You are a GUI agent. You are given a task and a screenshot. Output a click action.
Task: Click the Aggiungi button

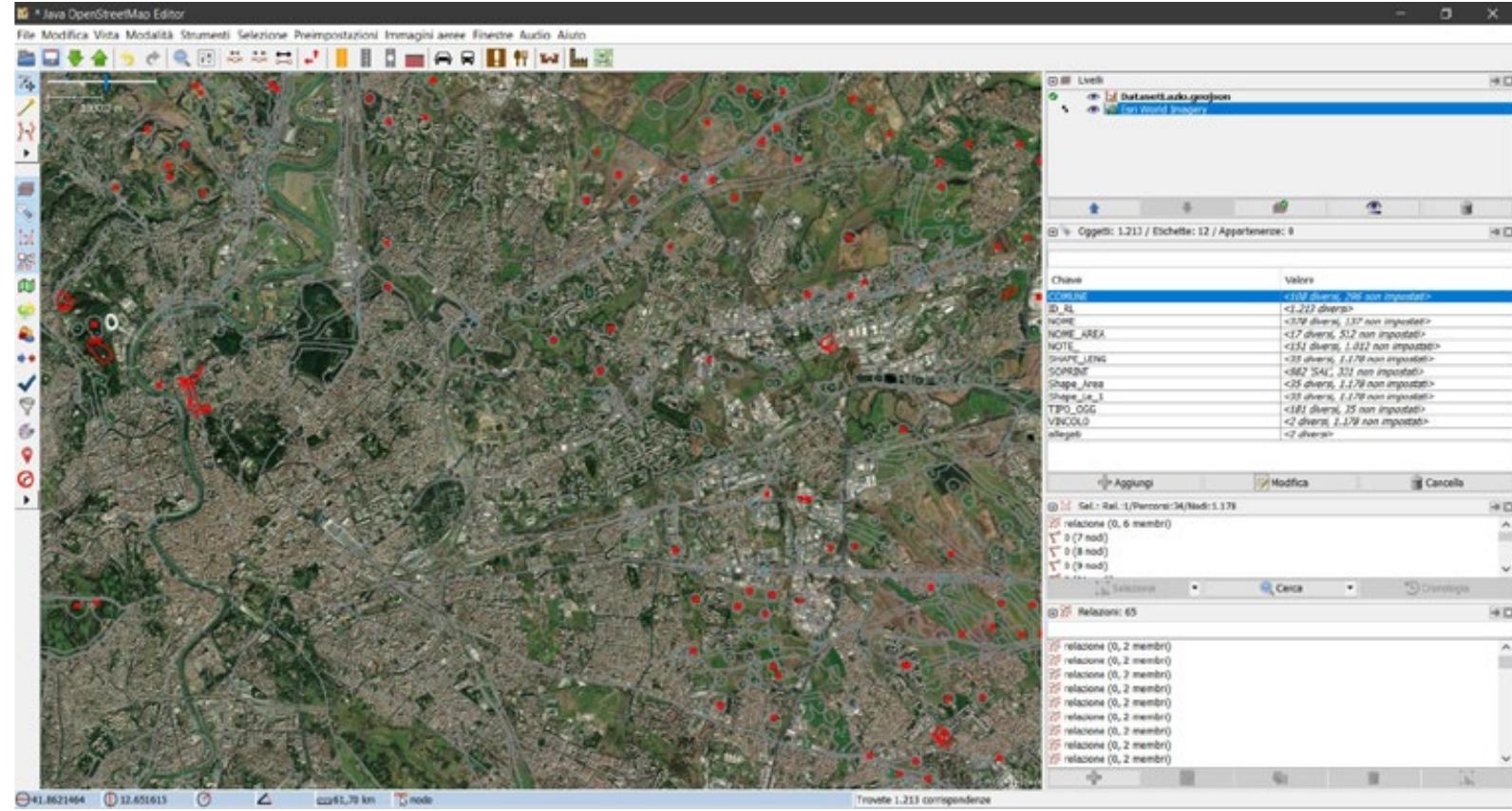[x=1125, y=482]
